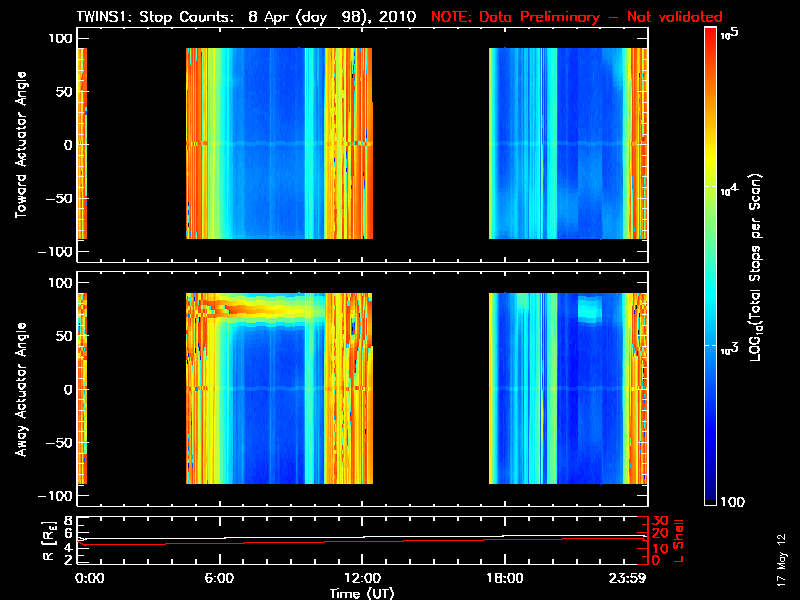Image resolution: width=800 pixels, height=600 pixels.
Task: Click the "0" tick on Away Actuator axis
Action: point(68,389)
